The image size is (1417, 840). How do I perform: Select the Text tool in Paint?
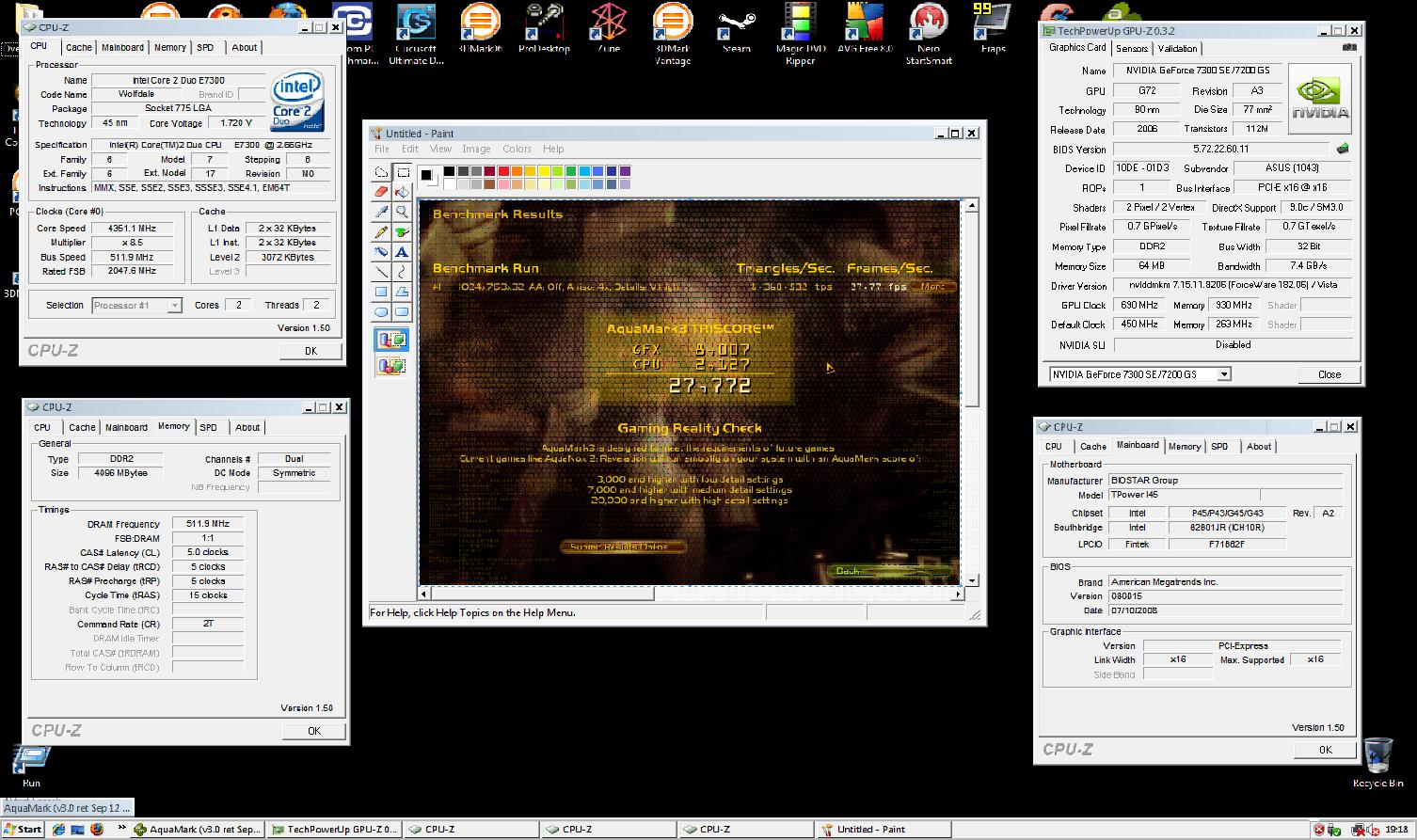coord(402,252)
